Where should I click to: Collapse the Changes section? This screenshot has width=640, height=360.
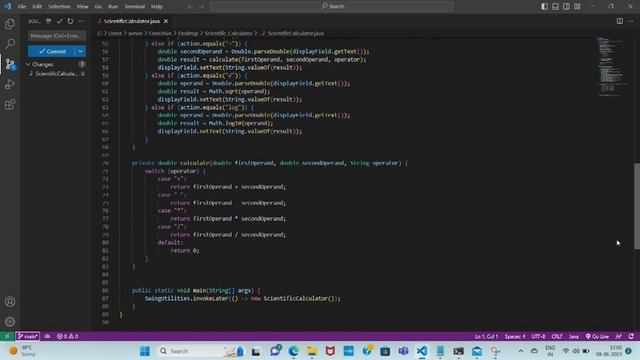[28, 64]
